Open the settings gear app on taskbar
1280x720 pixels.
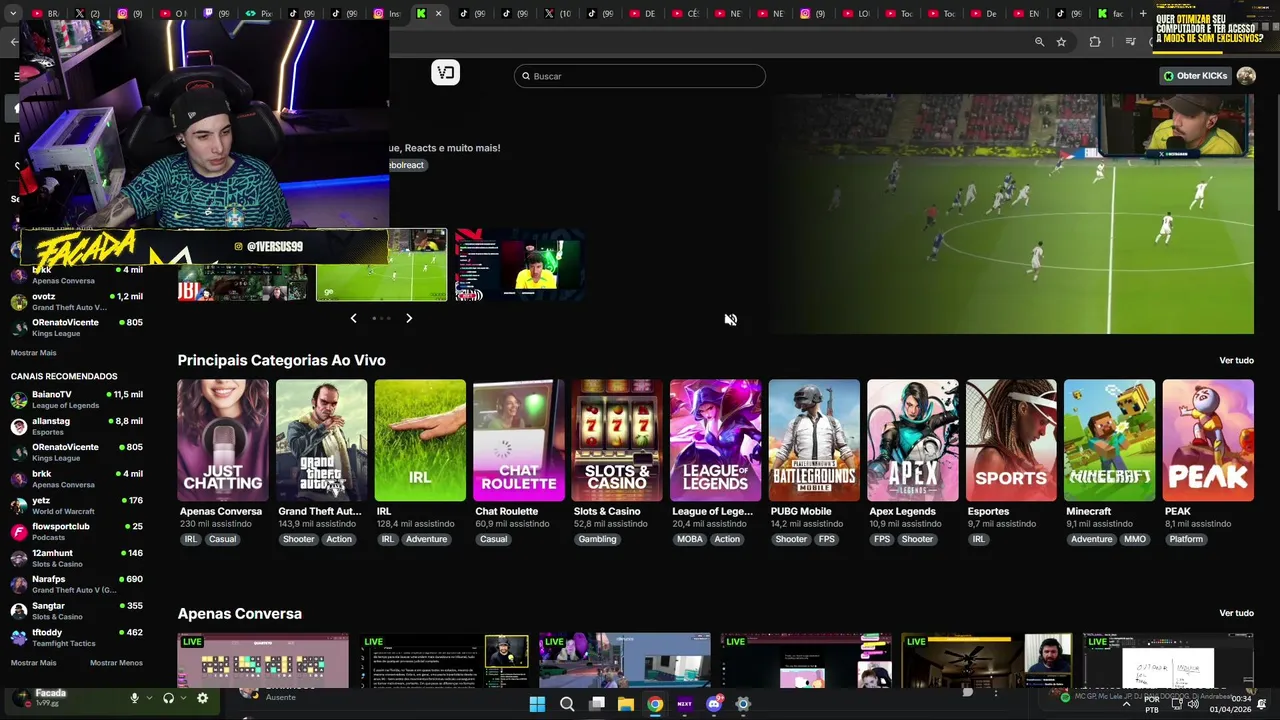click(743, 704)
